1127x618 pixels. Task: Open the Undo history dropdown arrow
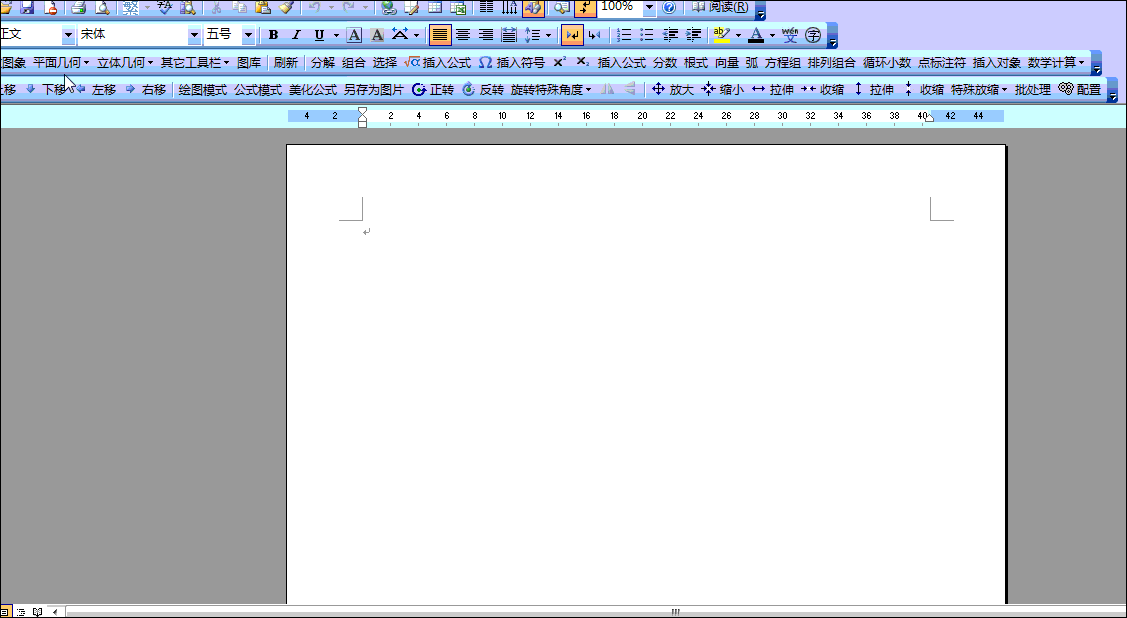point(331,7)
